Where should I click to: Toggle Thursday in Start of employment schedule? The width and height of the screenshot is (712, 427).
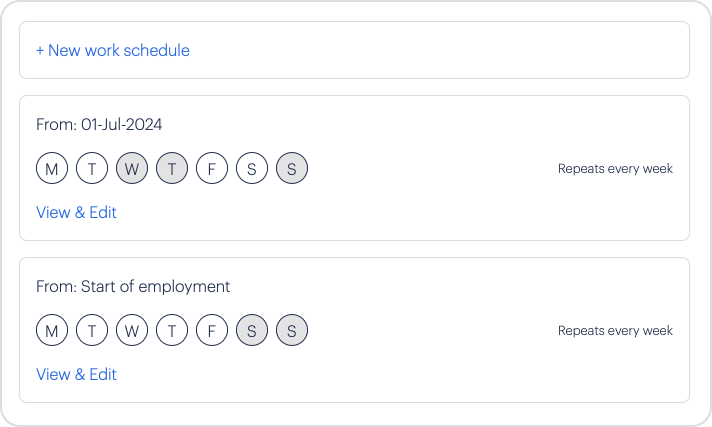tap(172, 330)
